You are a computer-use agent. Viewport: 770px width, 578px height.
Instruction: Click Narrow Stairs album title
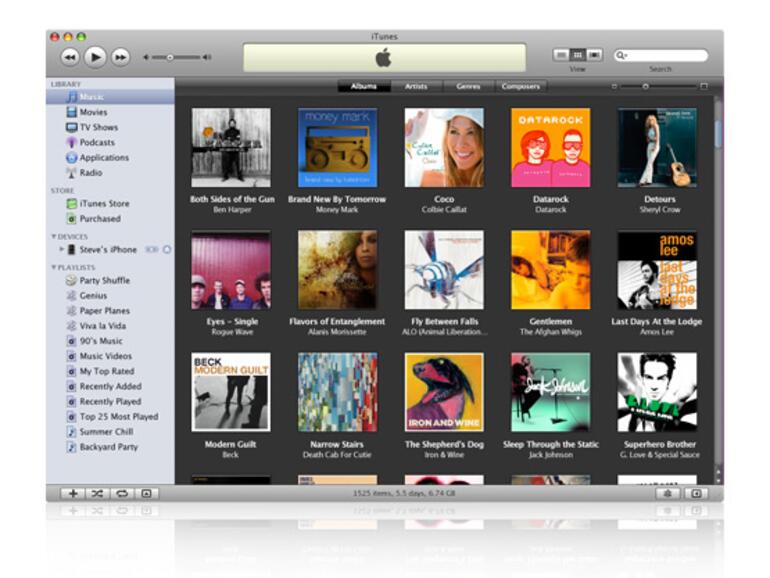[x=337, y=444]
